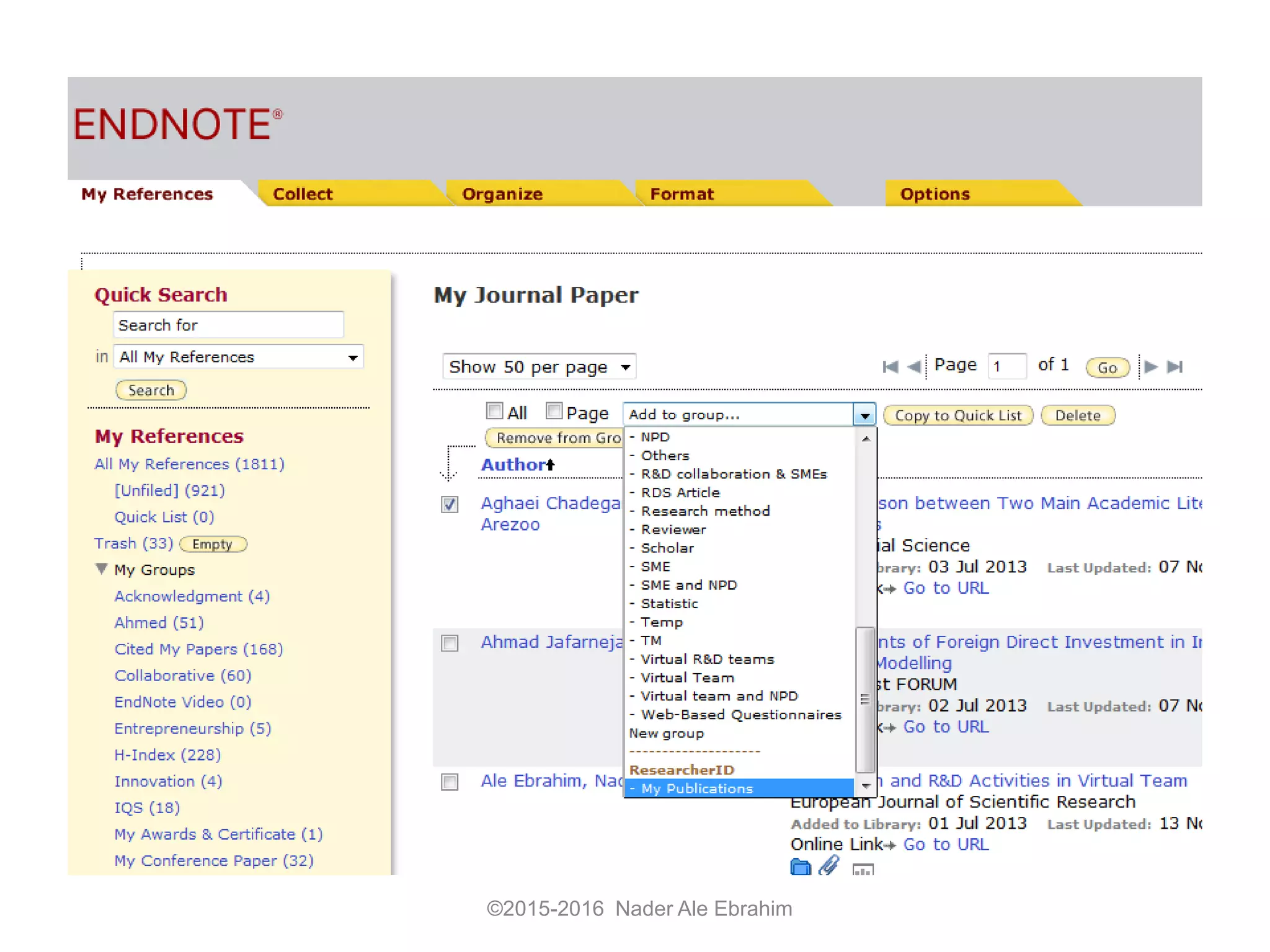
Task: Open the paperclip attachments icon
Action: click(x=829, y=865)
